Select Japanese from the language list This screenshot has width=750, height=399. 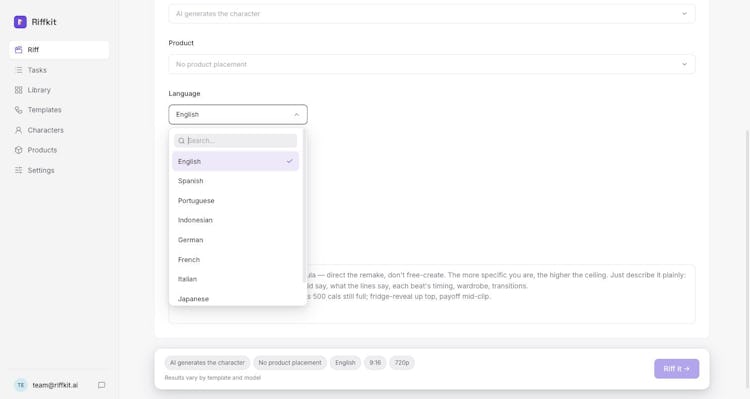(x=235, y=299)
